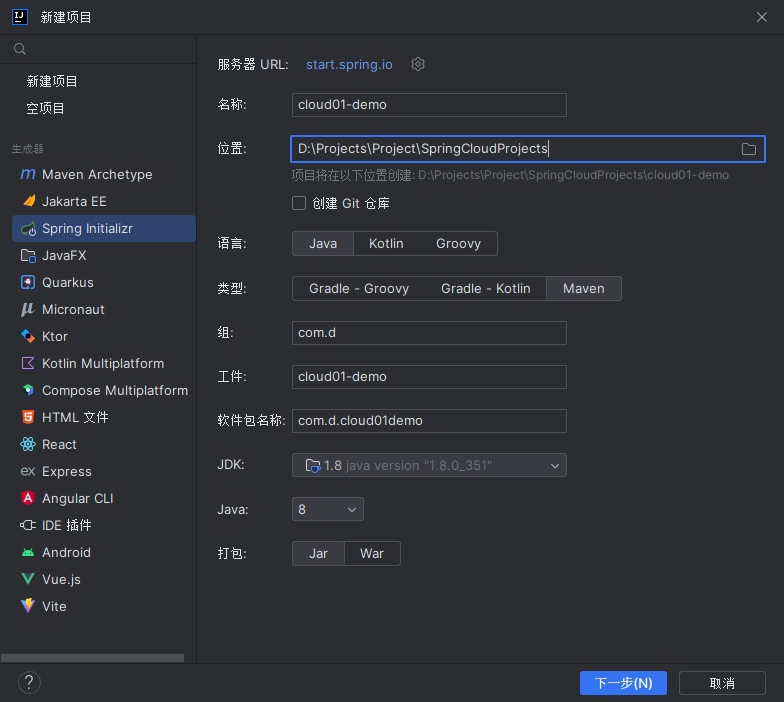Click the 取消 button
784x702 pixels.
coord(722,683)
